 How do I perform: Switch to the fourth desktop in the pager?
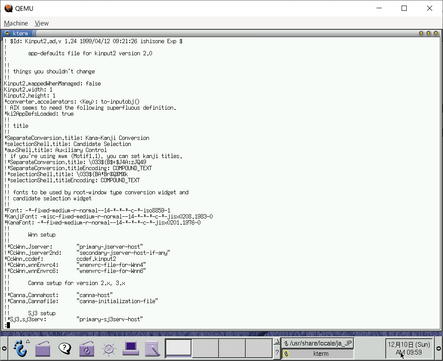pyautogui.click(x=259, y=348)
